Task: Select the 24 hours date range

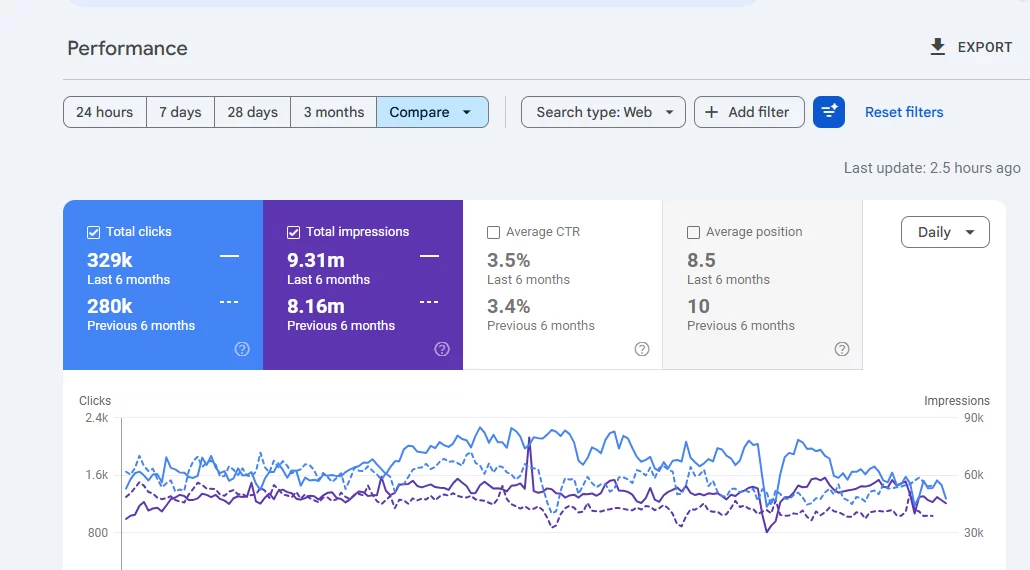Action: [104, 112]
